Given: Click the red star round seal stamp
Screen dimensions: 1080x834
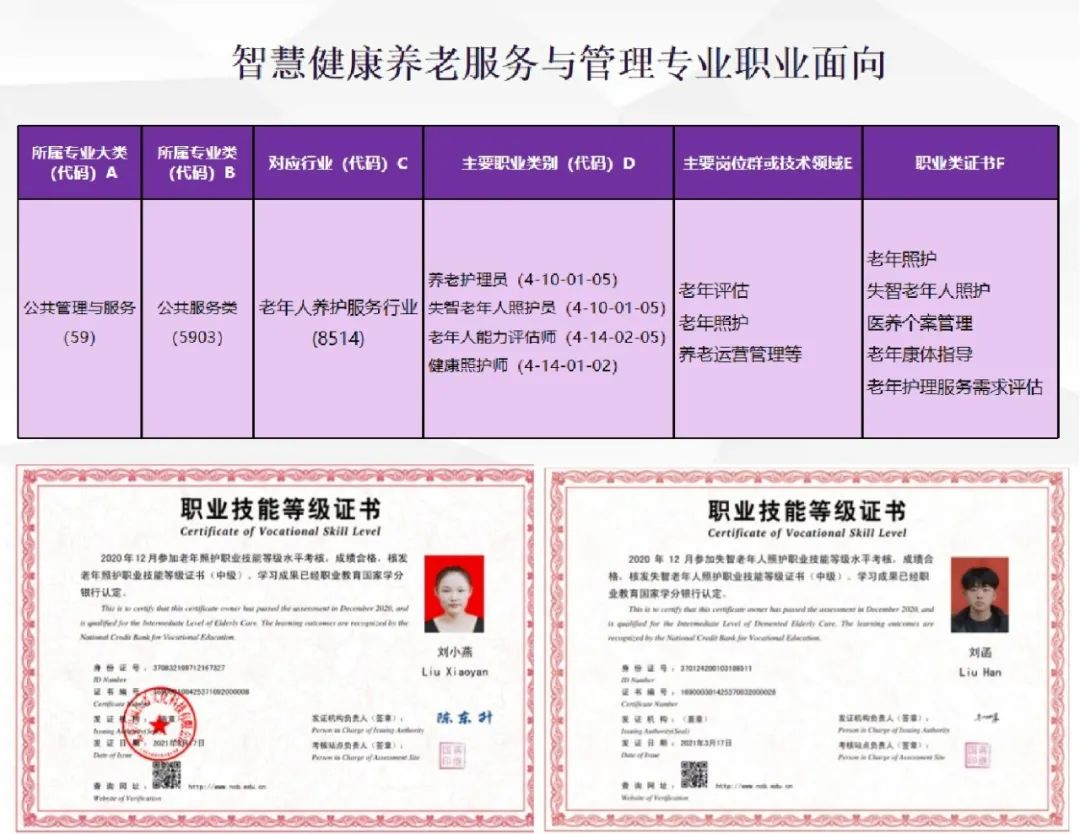Looking at the screenshot, I should coord(157,726).
